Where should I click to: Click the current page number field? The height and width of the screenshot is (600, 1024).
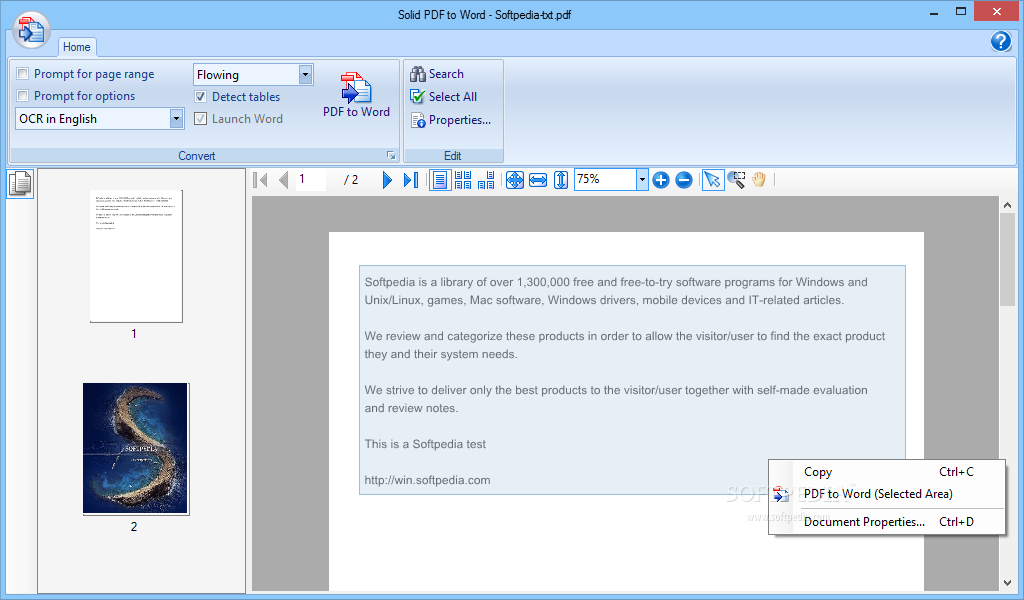click(311, 179)
